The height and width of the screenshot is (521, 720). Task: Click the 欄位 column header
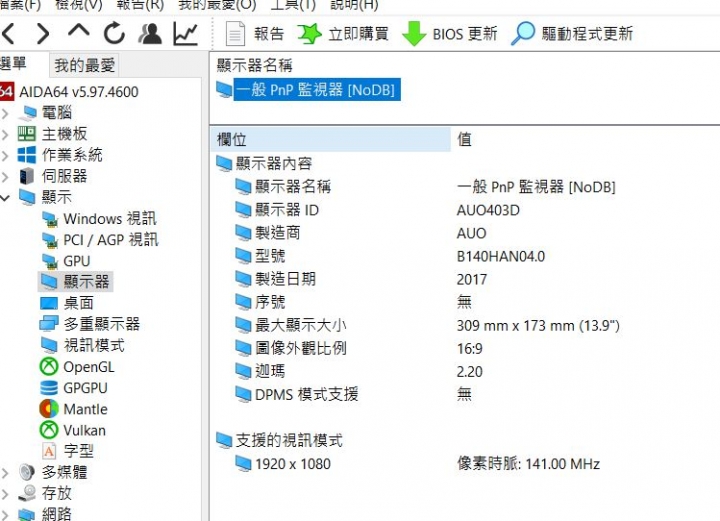(x=331, y=139)
